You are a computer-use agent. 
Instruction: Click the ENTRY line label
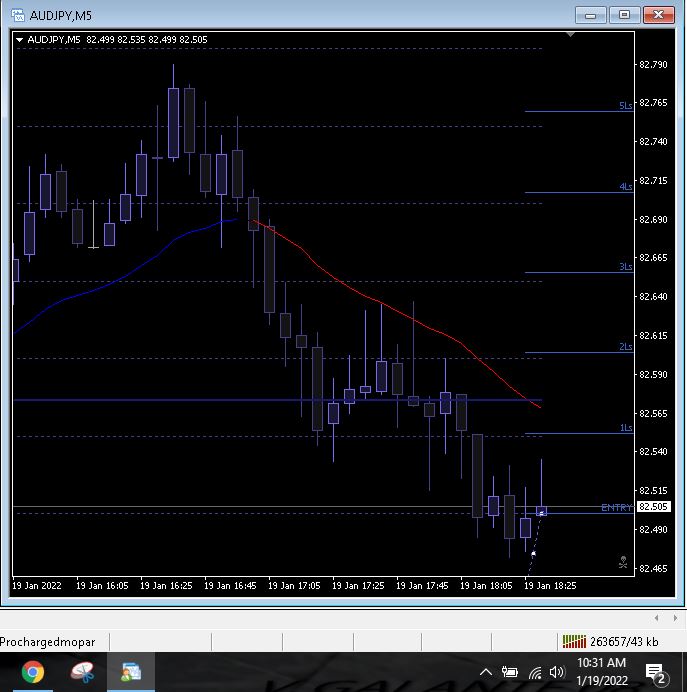[616, 508]
